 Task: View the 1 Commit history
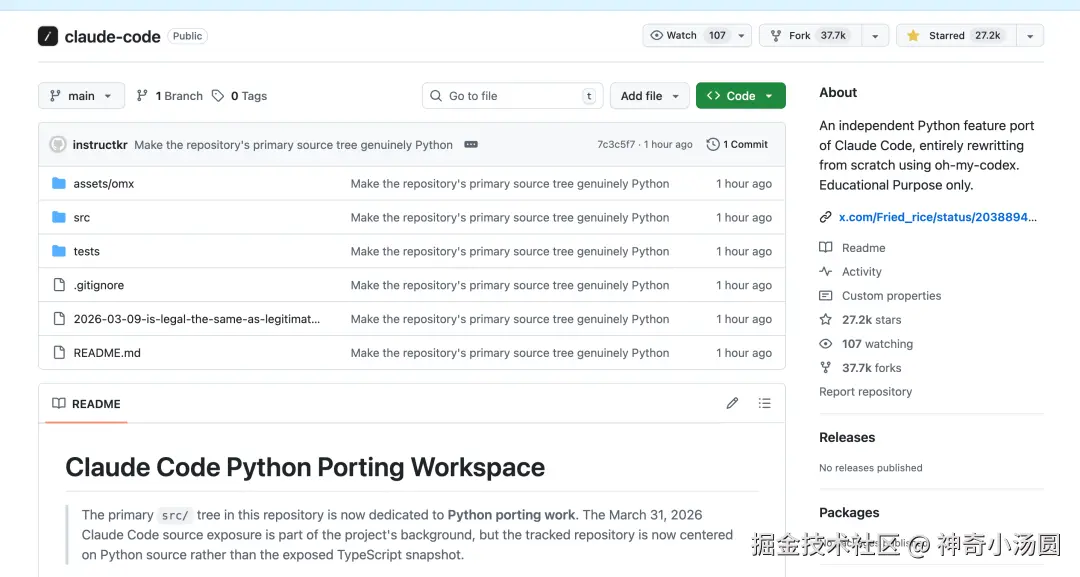(x=737, y=145)
